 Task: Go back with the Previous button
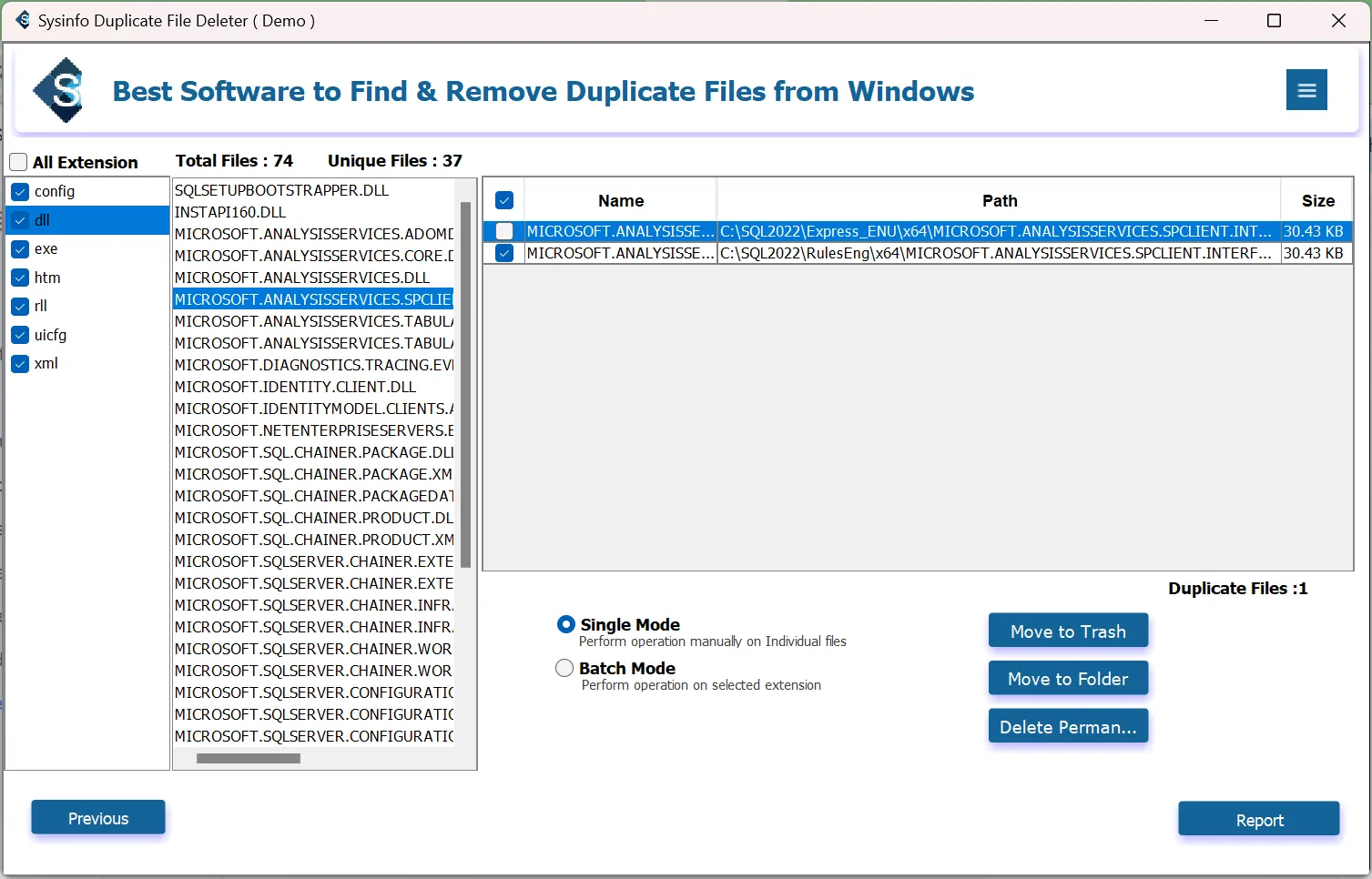[x=98, y=818]
